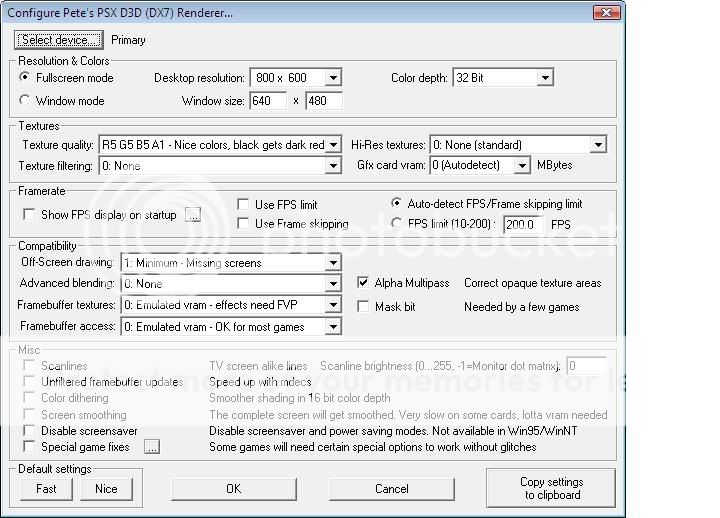Expand the Texture quality dropdown
The height and width of the screenshot is (518, 720).
click(x=333, y=145)
